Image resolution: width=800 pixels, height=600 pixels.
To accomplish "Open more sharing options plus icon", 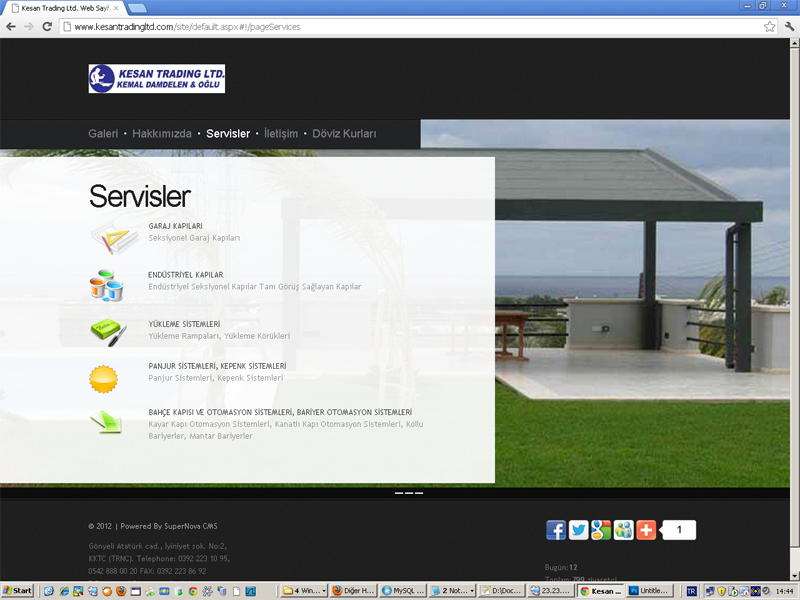I will [x=646, y=530].
